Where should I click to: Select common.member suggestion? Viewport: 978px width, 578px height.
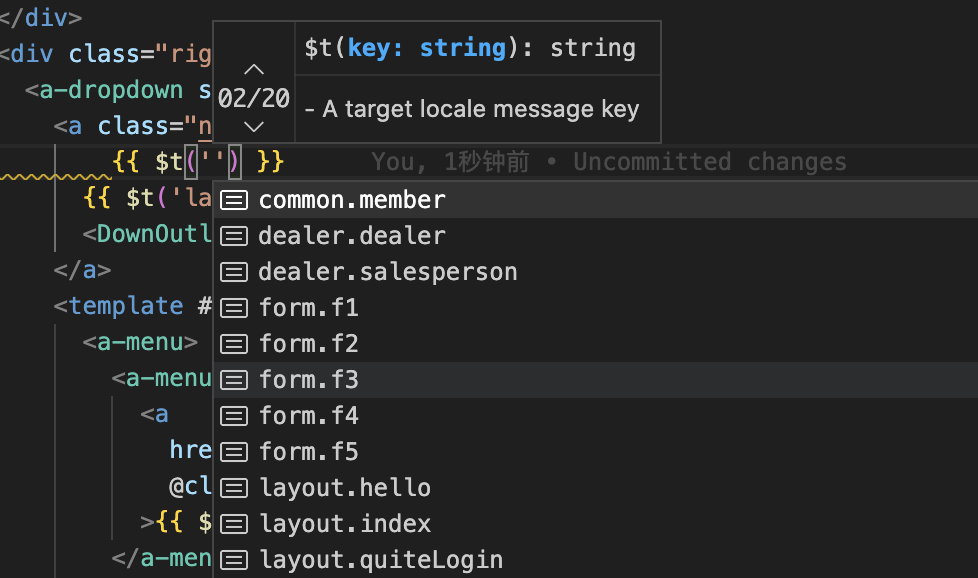(596, 200)
